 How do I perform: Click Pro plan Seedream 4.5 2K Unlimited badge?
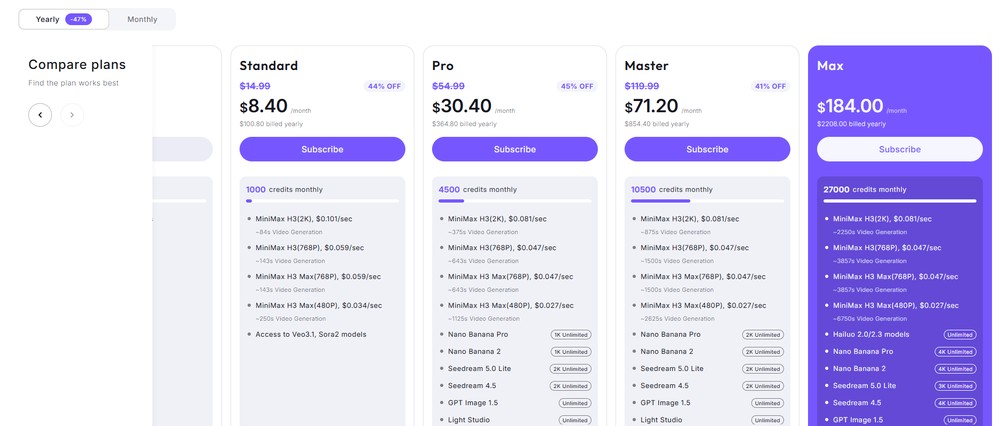[x=571, y=386]
